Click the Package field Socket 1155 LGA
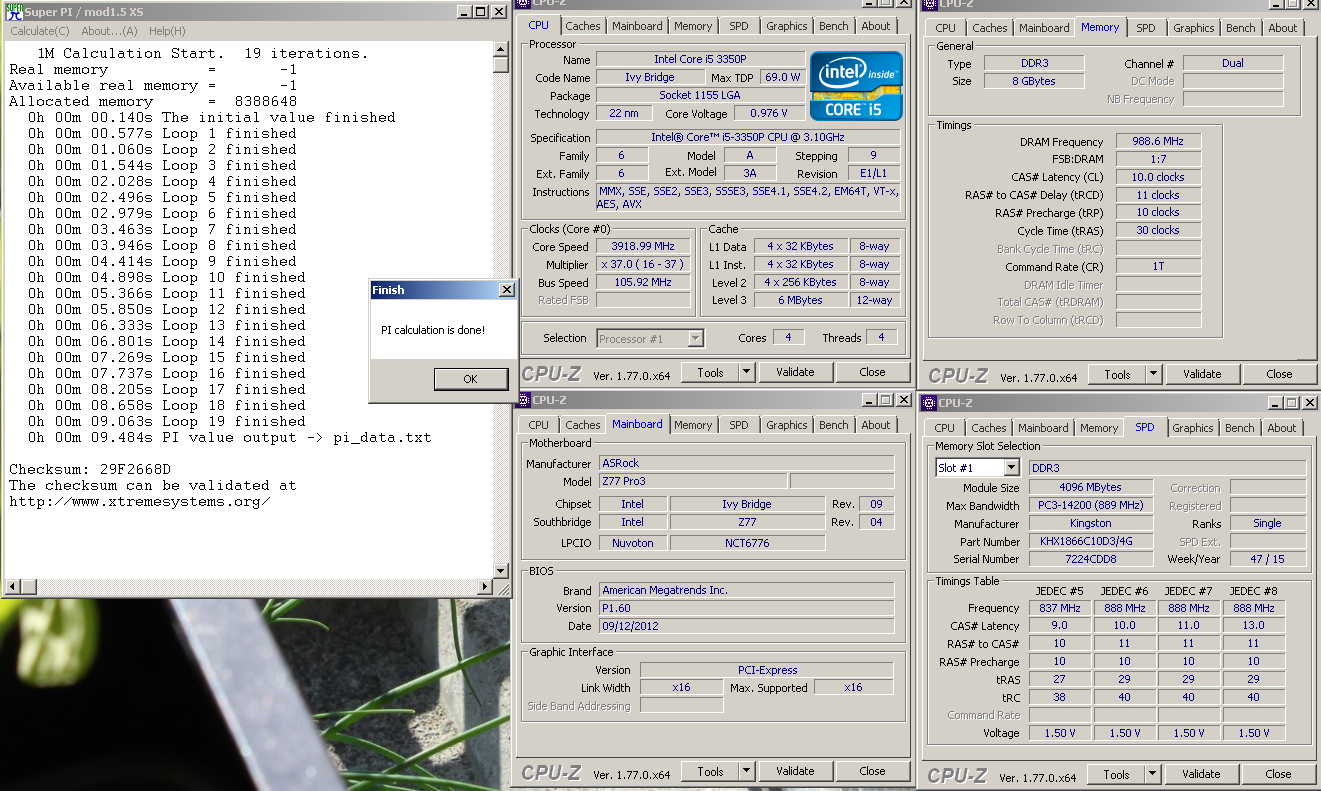This screenshot has height=791, width=1321. [x=700, y=95]
